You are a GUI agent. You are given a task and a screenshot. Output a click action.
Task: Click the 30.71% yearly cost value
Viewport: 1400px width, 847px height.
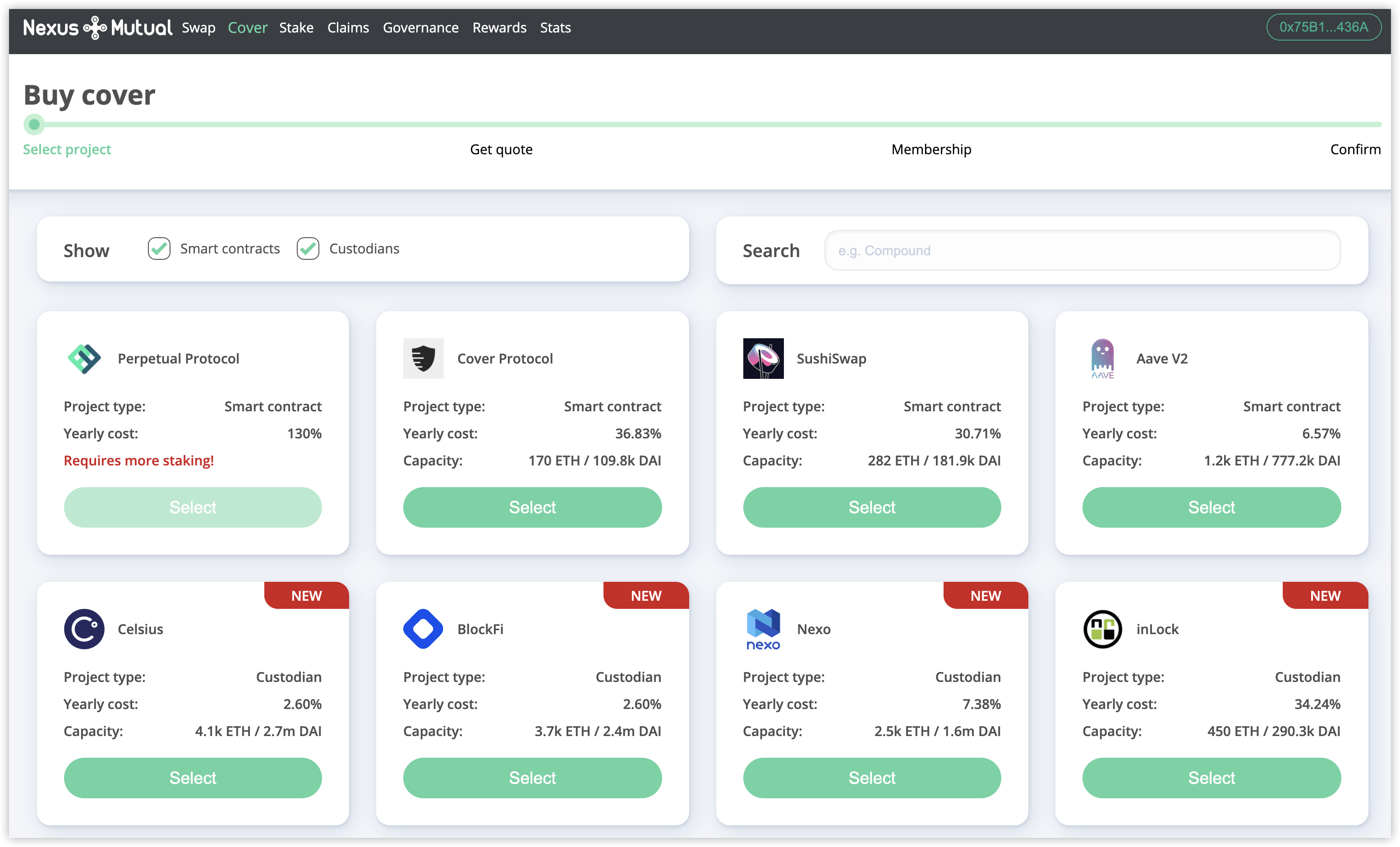pos(977,433)
